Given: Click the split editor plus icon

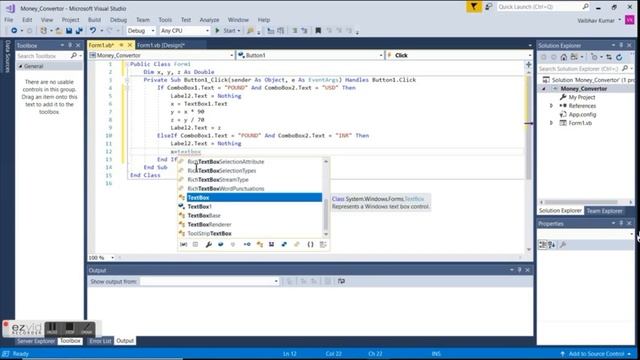Looking at the screenshot, I should tap(529, 64).
